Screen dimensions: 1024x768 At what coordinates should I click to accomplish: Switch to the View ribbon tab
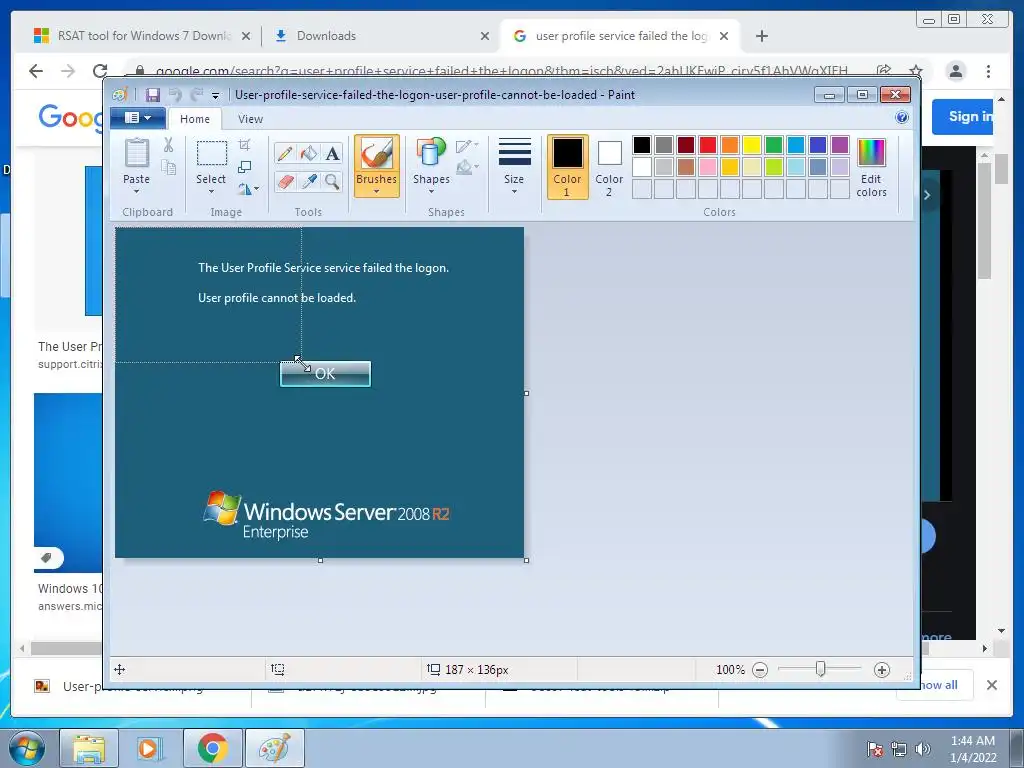(250, 119)
